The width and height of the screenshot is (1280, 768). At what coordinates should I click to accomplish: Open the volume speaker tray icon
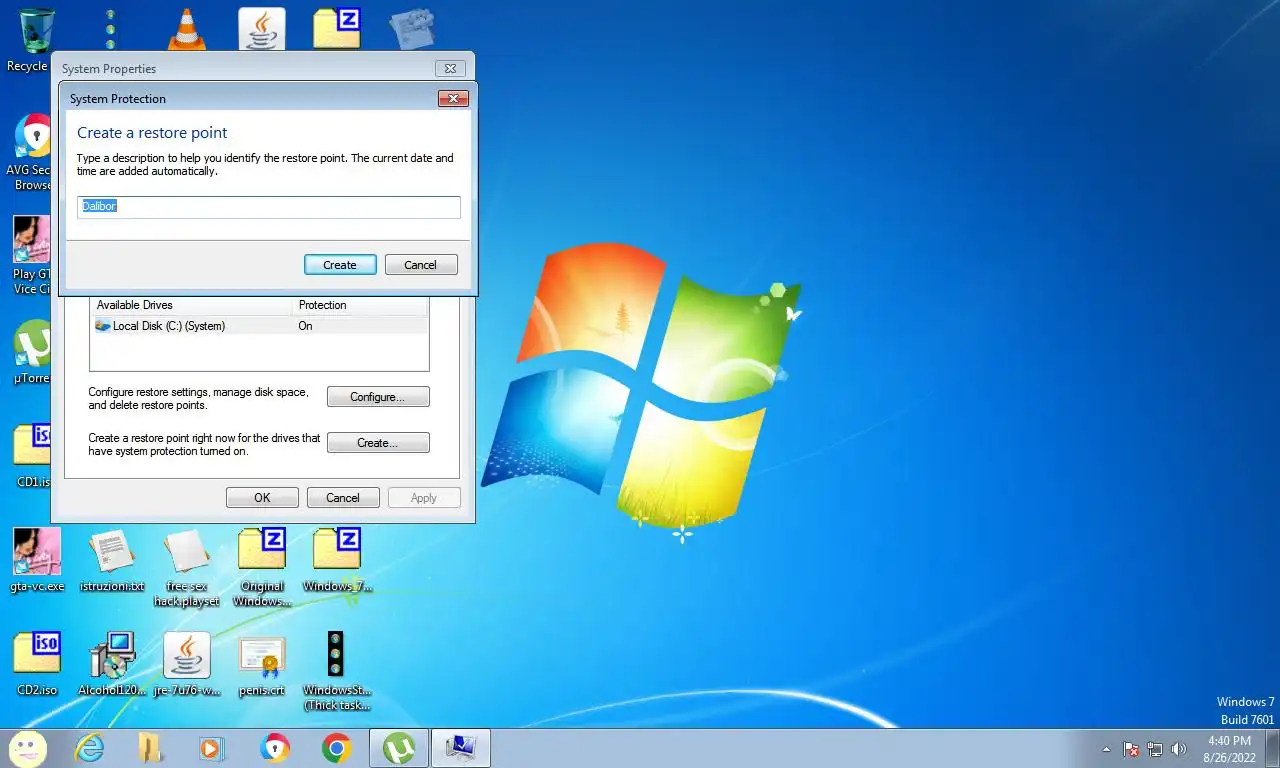[x=1179, y=749]
